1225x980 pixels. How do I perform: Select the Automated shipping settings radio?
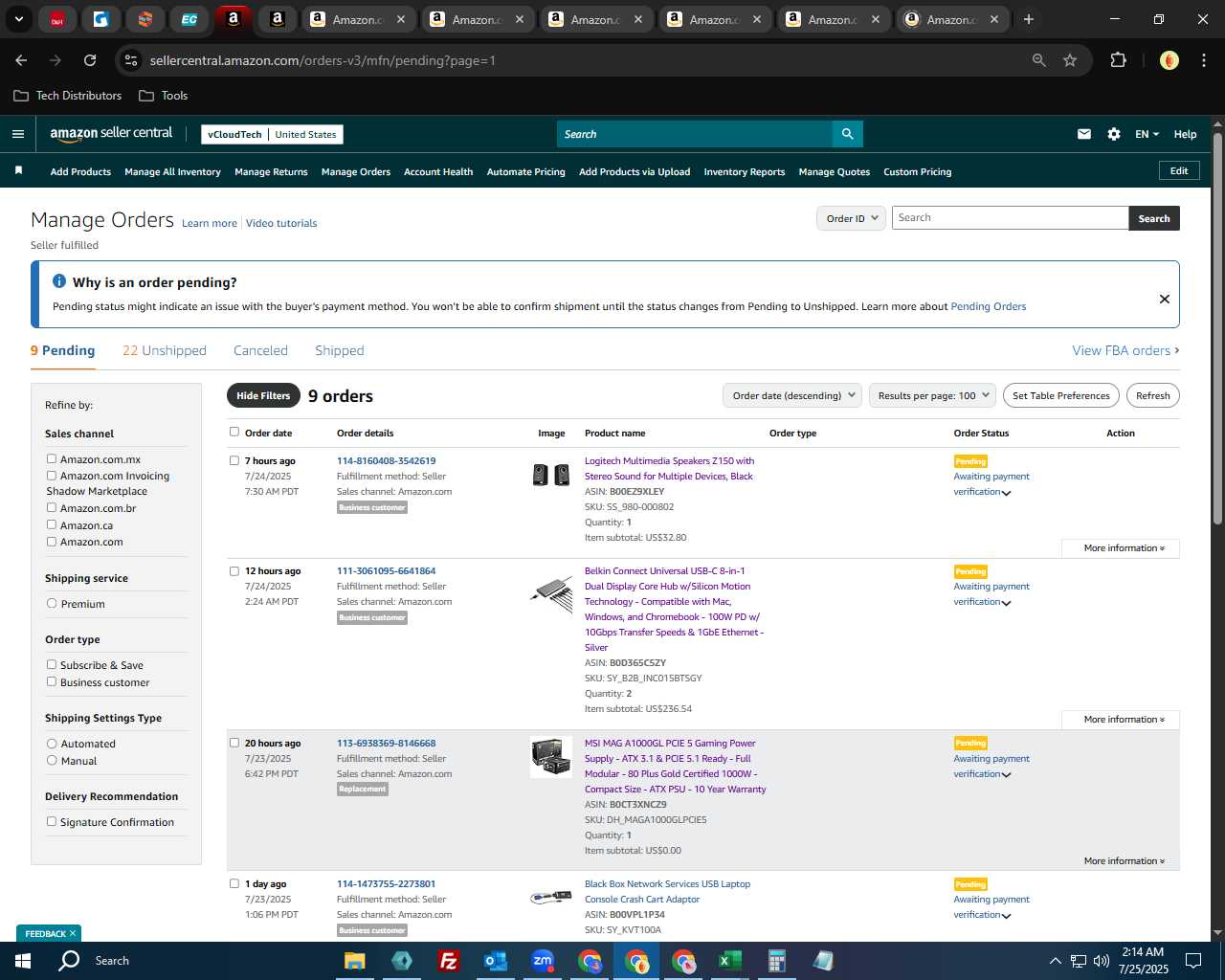pos(52,744)
